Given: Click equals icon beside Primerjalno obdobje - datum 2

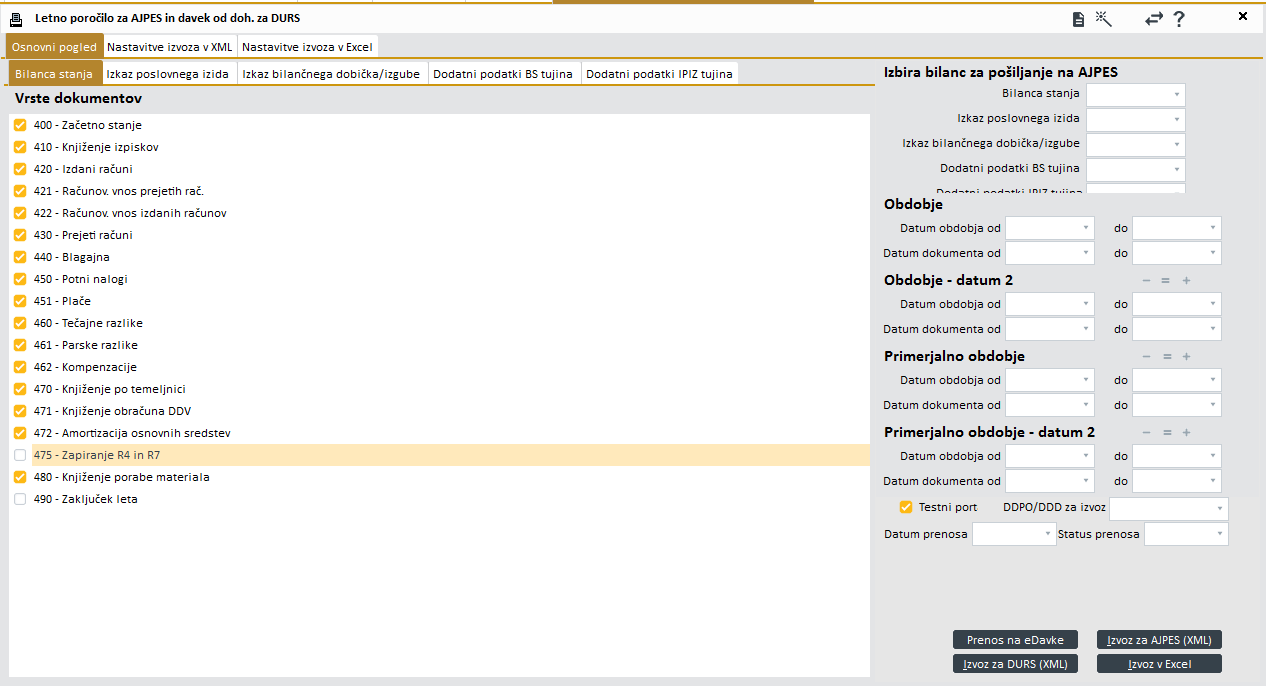Looking at the screenshot, I should coord(1165,433).
